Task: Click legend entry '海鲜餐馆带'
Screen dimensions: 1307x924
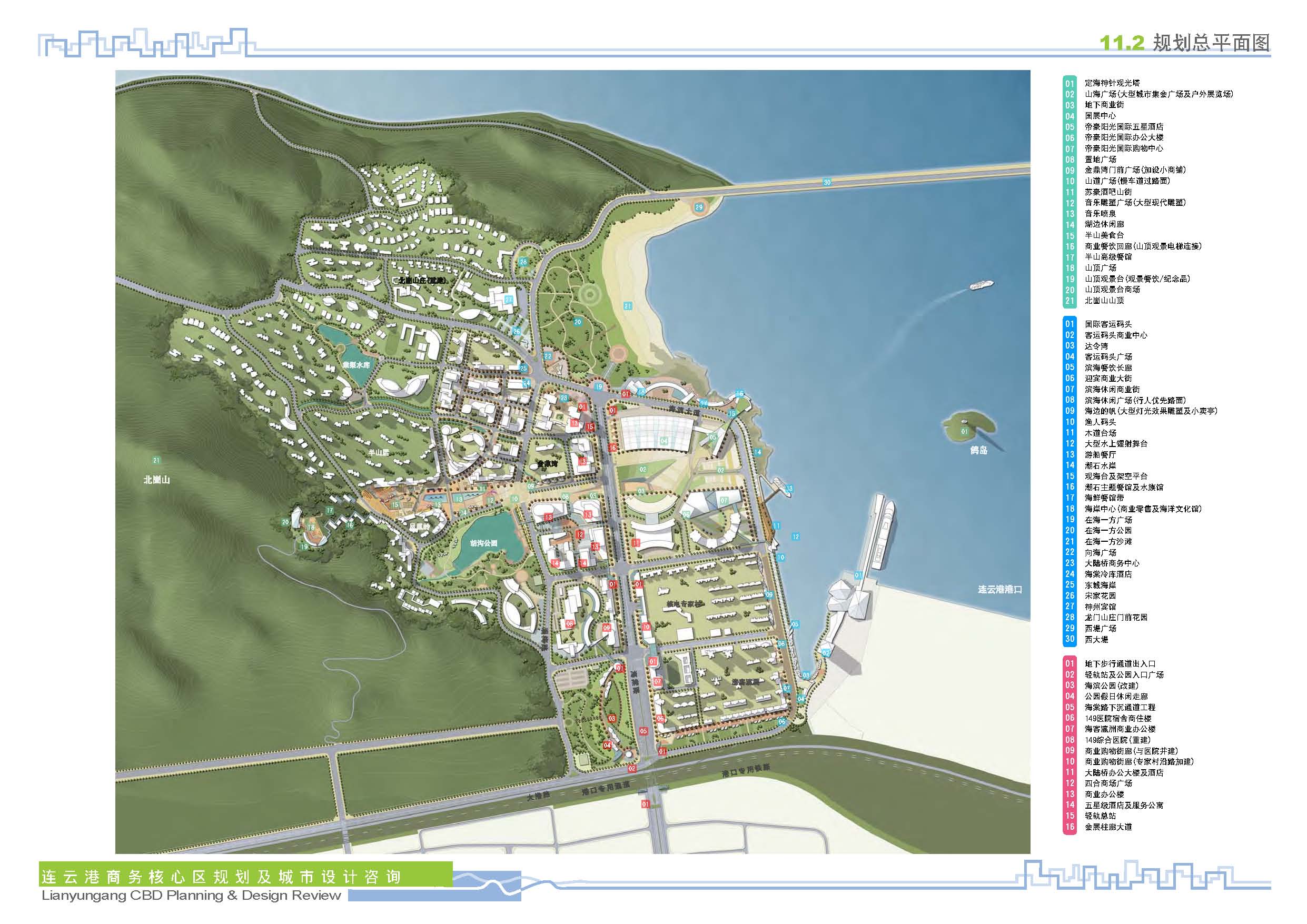Action: (x=1104, y=498)
